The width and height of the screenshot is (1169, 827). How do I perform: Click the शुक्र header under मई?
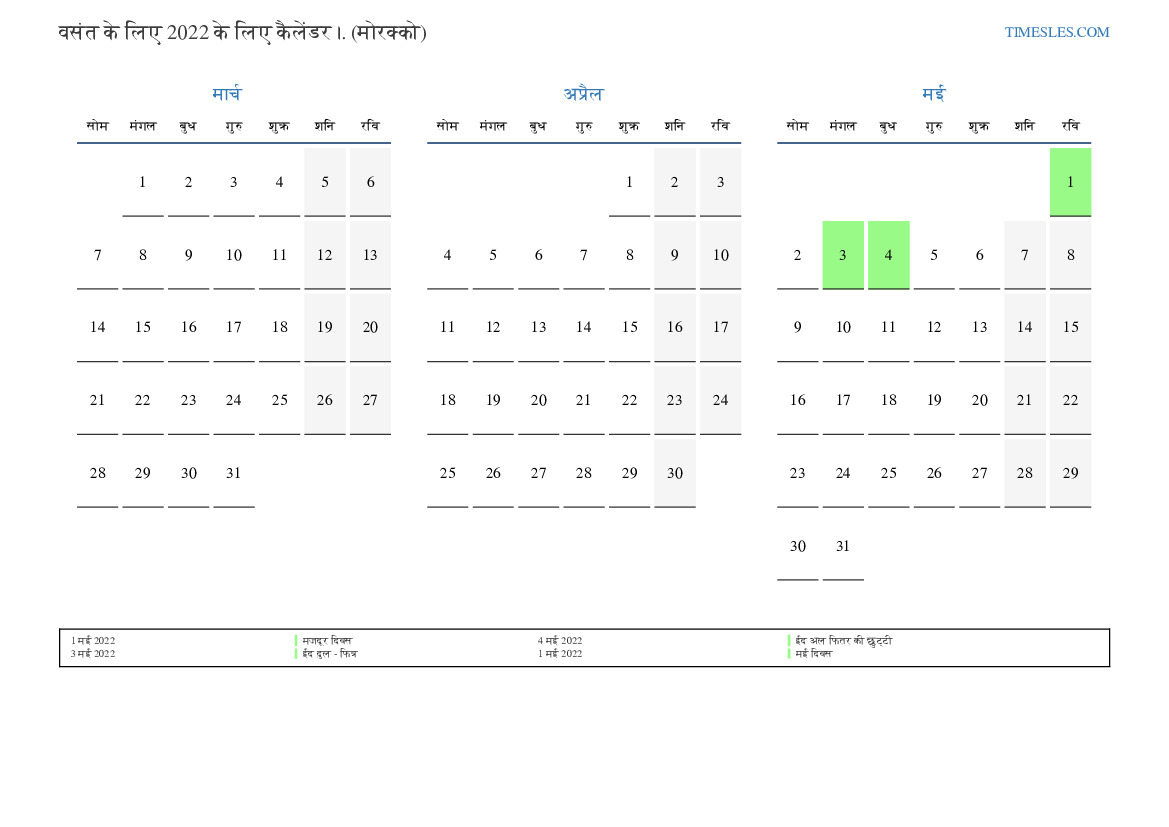point(979,126)
